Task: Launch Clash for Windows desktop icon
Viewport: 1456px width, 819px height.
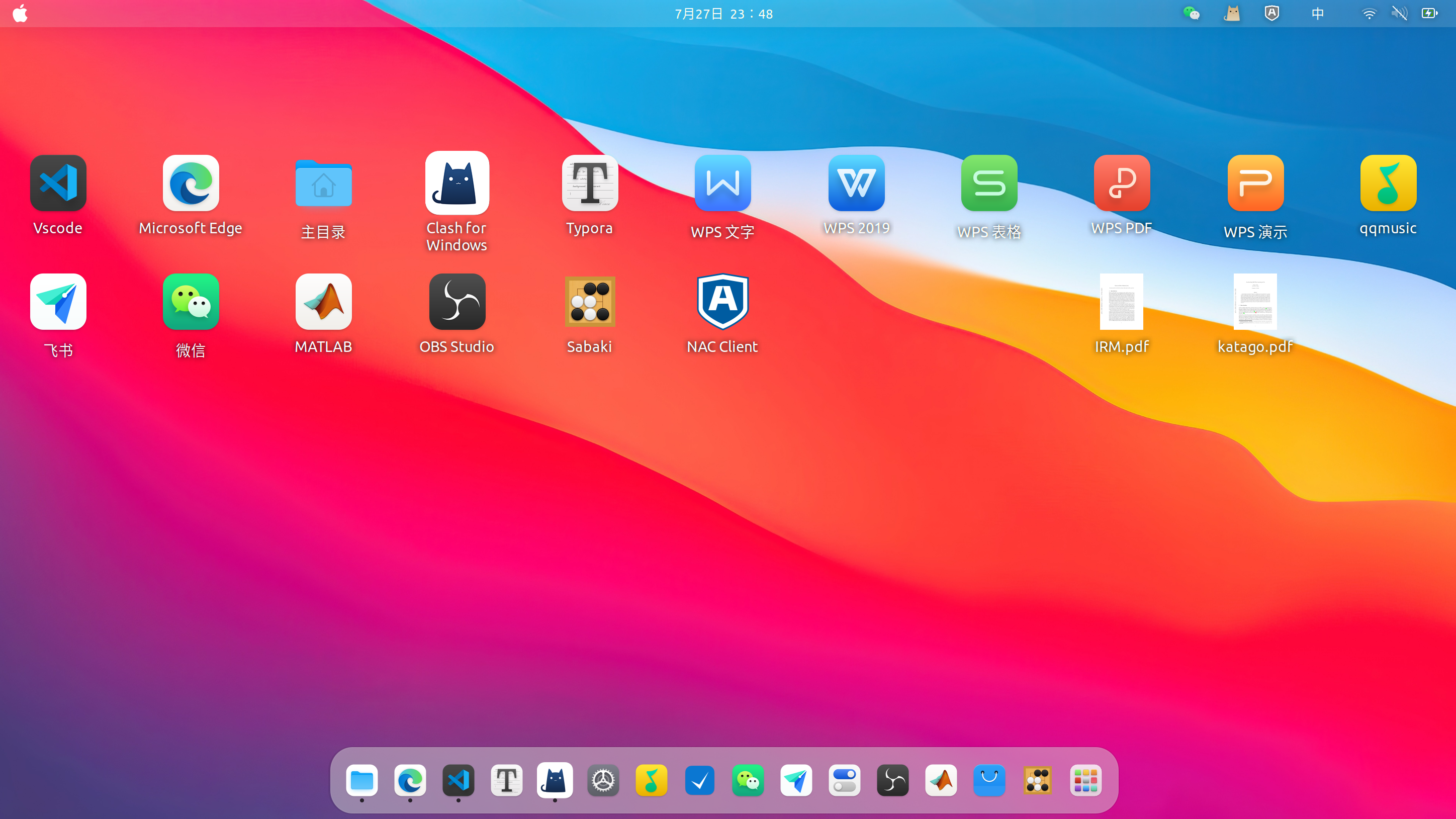Action: (457, 183)
